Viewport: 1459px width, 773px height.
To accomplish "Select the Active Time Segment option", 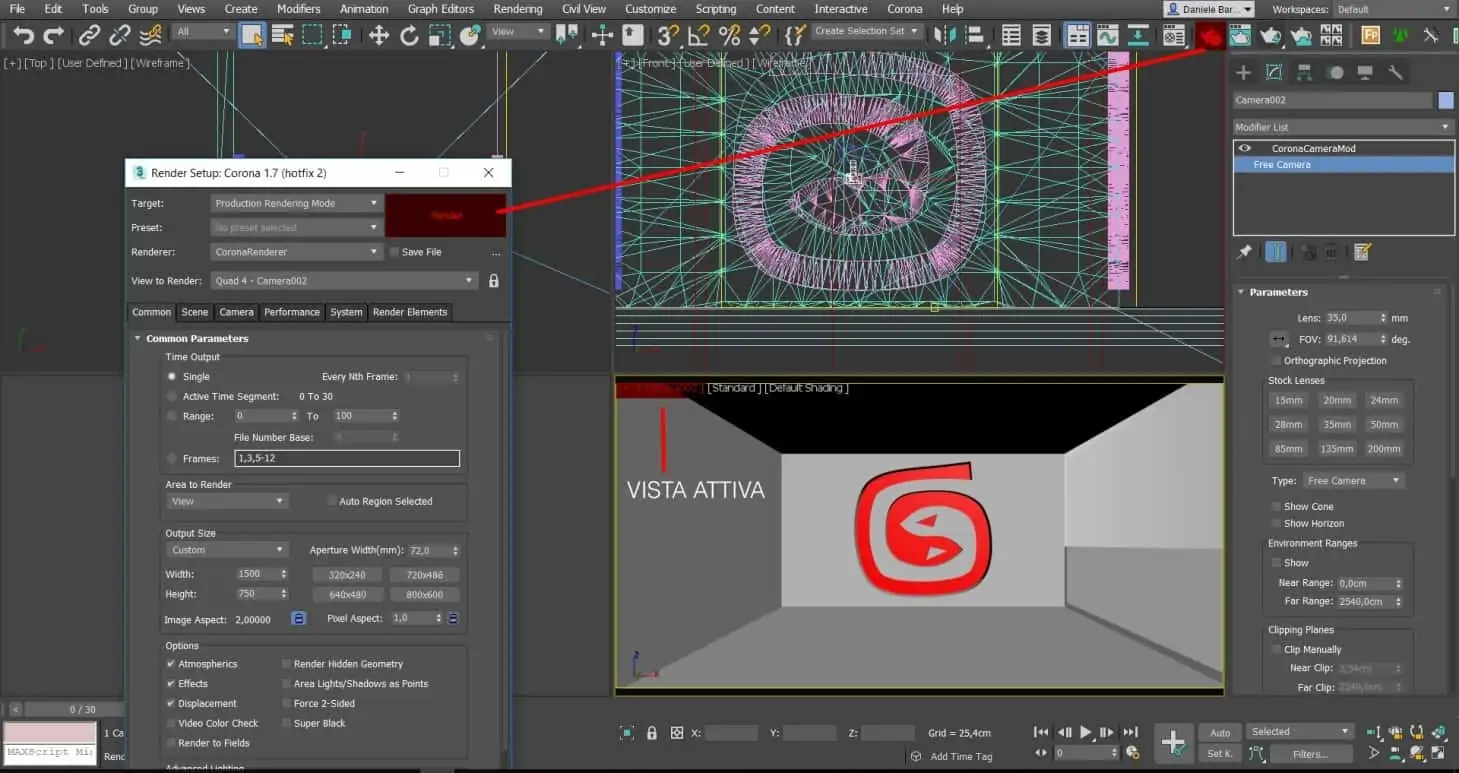I will 172,397.
